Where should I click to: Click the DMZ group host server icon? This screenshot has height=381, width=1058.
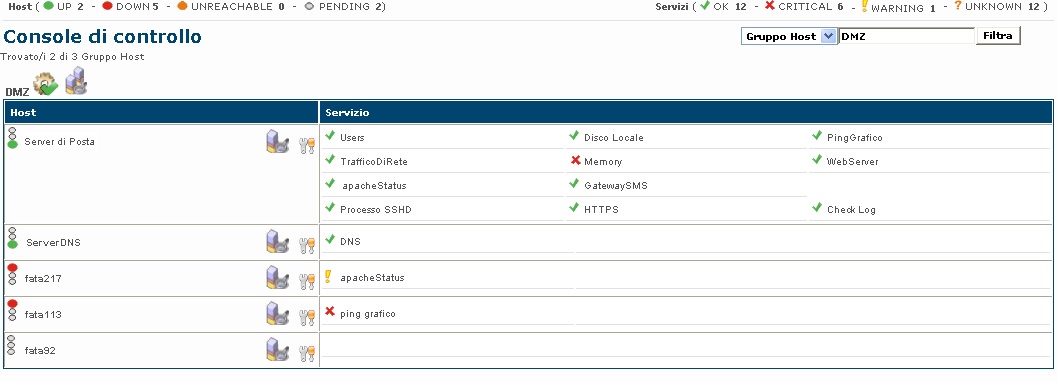[x=76, y=80]
